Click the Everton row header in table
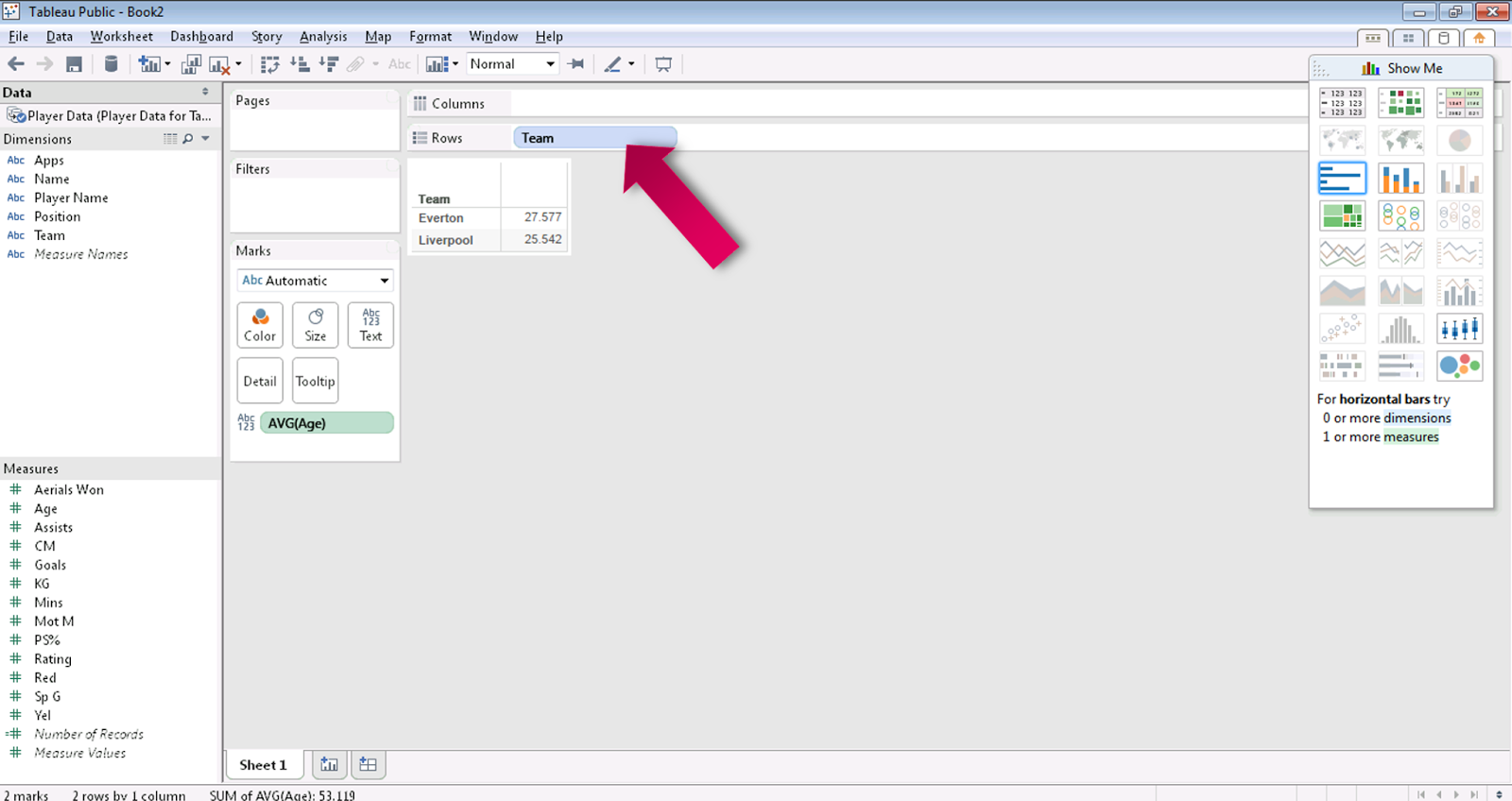The width and height of the screenshot is (1512, 801). tap(441, 217)
